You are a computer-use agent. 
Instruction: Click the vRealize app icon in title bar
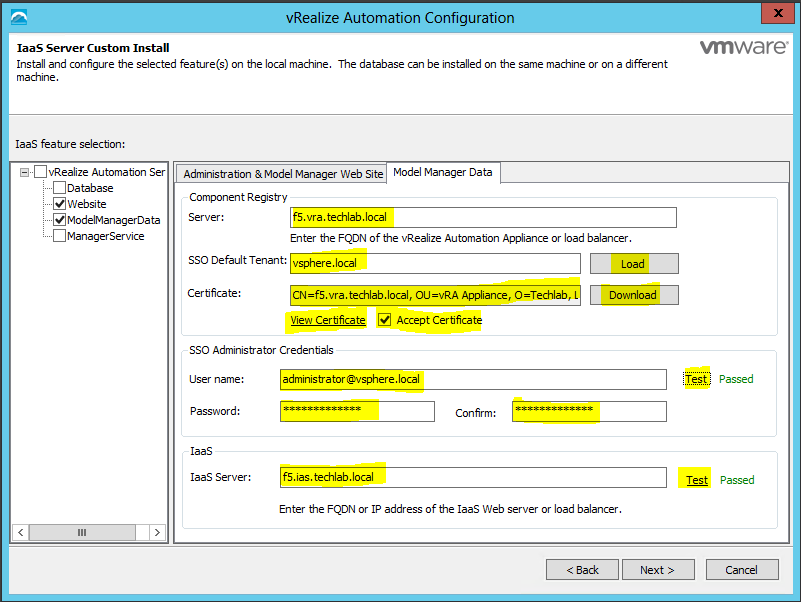click(19, 17)
